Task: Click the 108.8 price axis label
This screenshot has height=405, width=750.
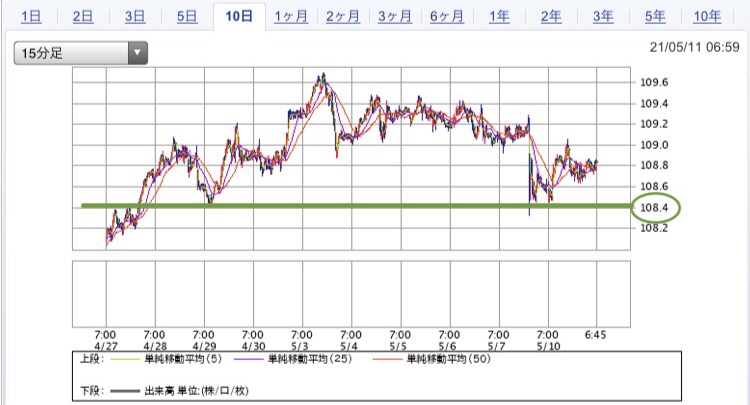Action: [x=654, y=165]
